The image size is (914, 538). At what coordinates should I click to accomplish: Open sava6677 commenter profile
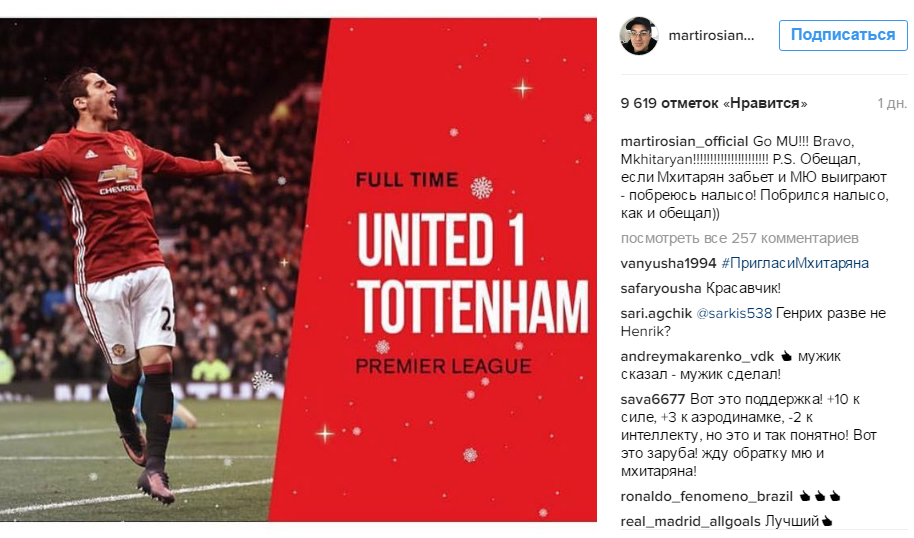pyautogui.click(x=652, y=399)
